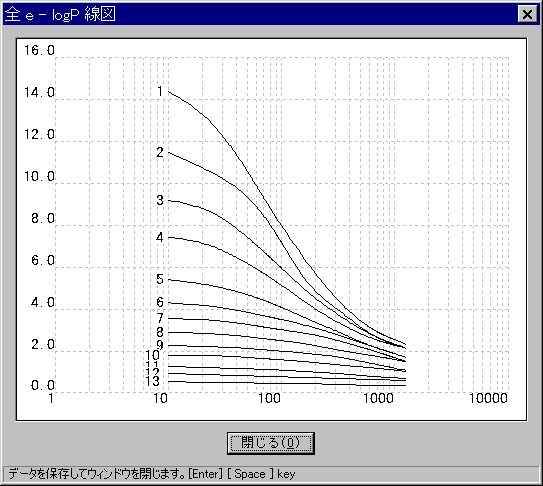Click curve label 4 on the chart
The height and width of the screenshot is (486, 543).
click(160, 237)
